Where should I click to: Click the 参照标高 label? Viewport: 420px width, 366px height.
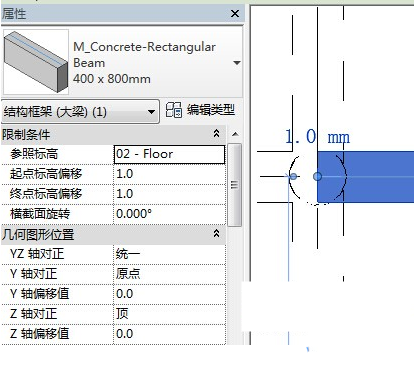(34, 154)
